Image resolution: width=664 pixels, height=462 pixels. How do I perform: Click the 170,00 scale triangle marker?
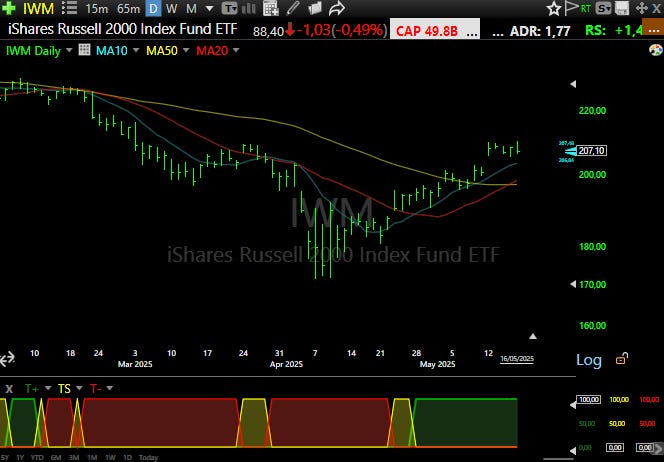(x=573, y=284)
